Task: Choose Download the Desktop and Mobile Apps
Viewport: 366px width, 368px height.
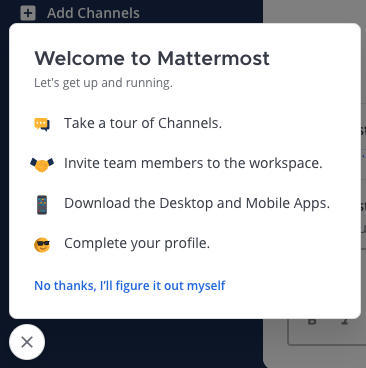Action: pos(197,203)
